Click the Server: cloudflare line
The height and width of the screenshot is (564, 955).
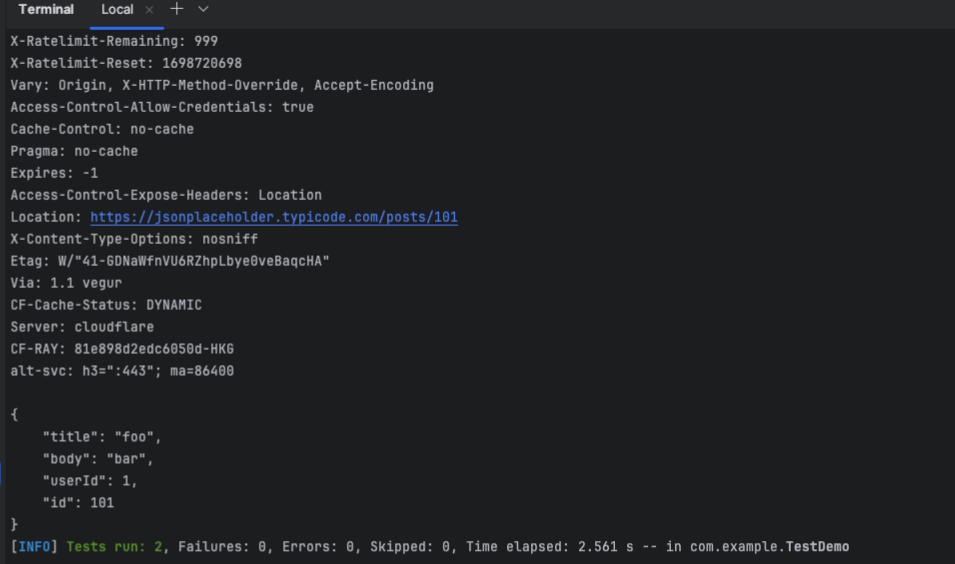pyautogui.click(x=82, y=327)
